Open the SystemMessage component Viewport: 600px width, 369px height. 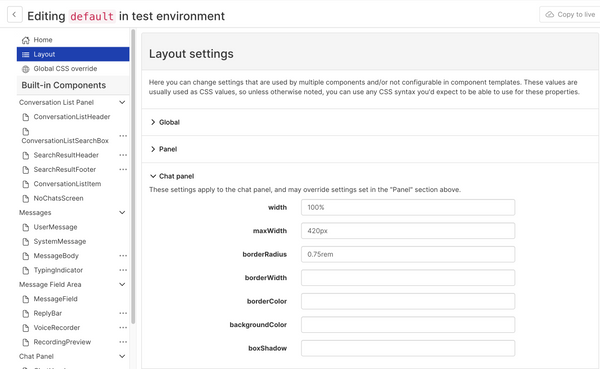pos(60,242)
